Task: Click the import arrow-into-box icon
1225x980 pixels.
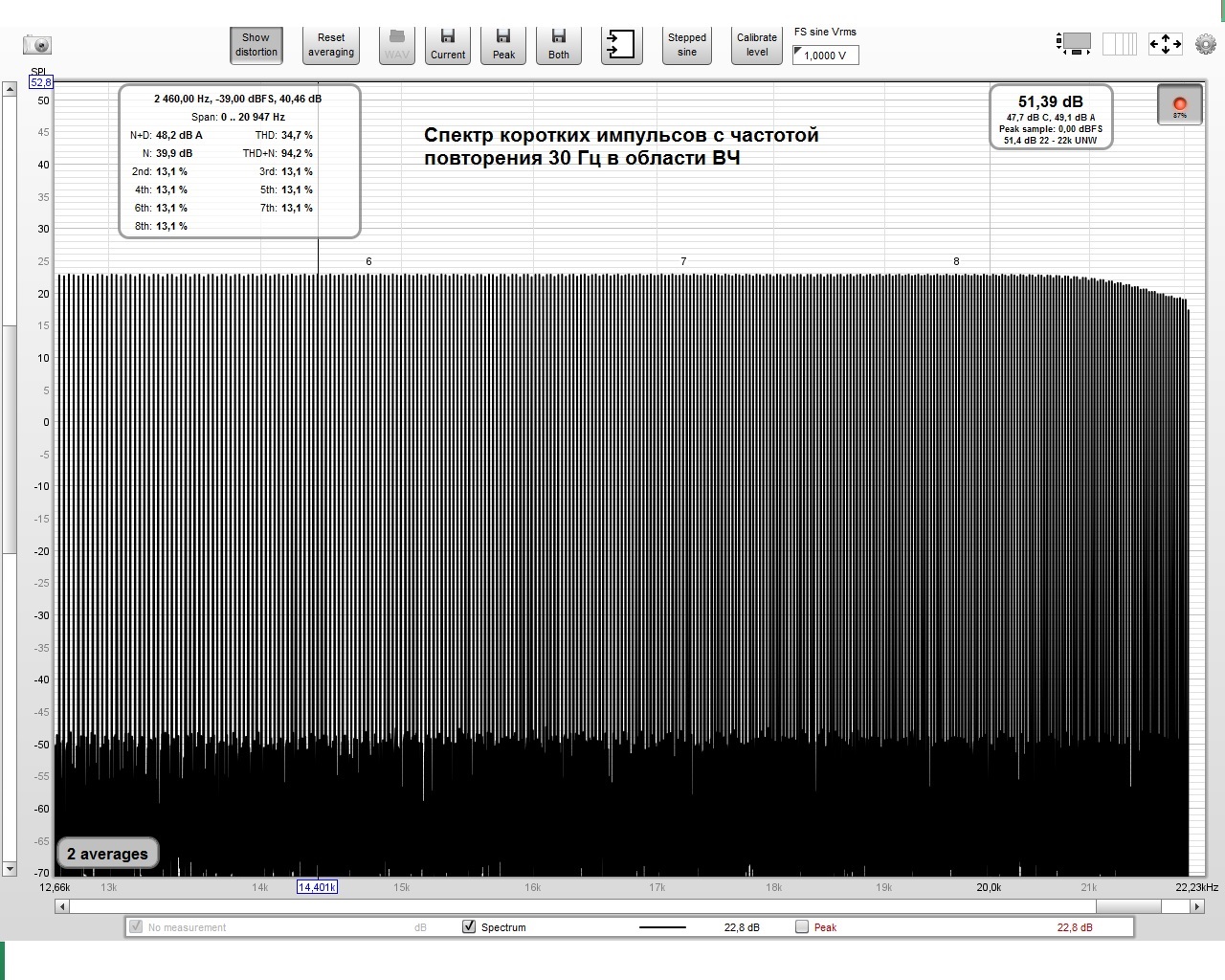Action: tap(621, 45)
